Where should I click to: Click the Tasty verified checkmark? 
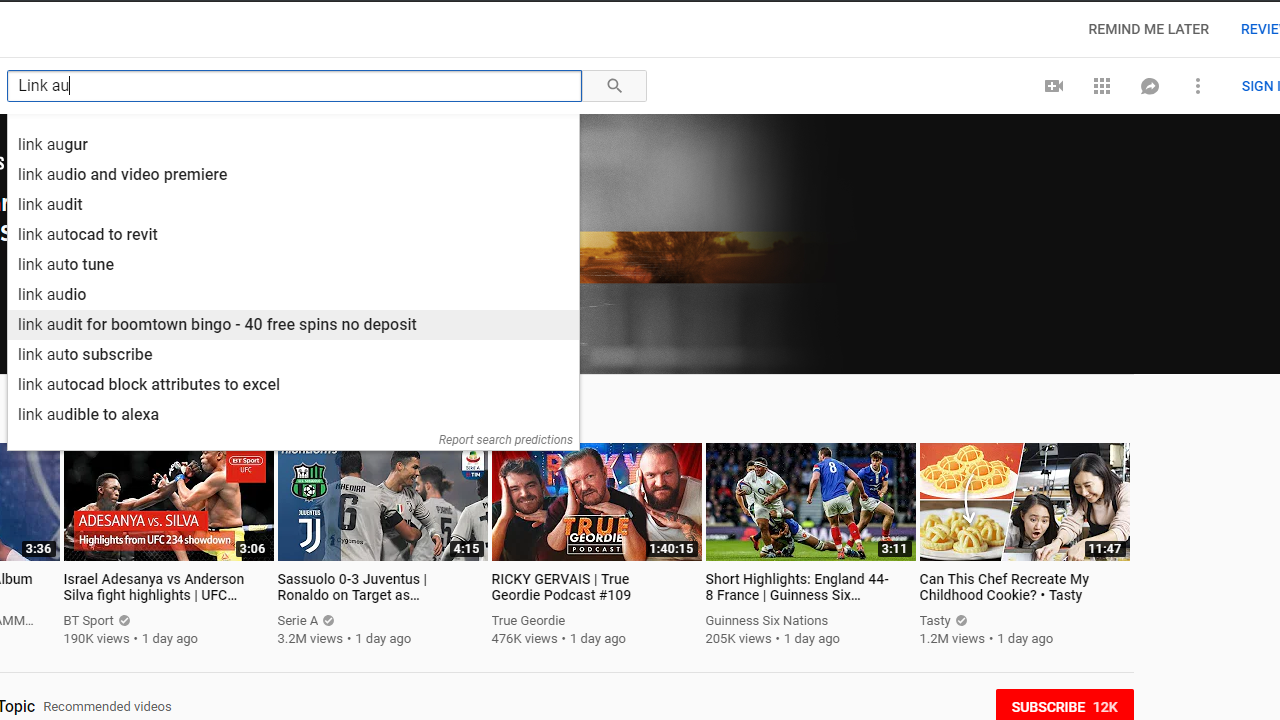(962, 621)
